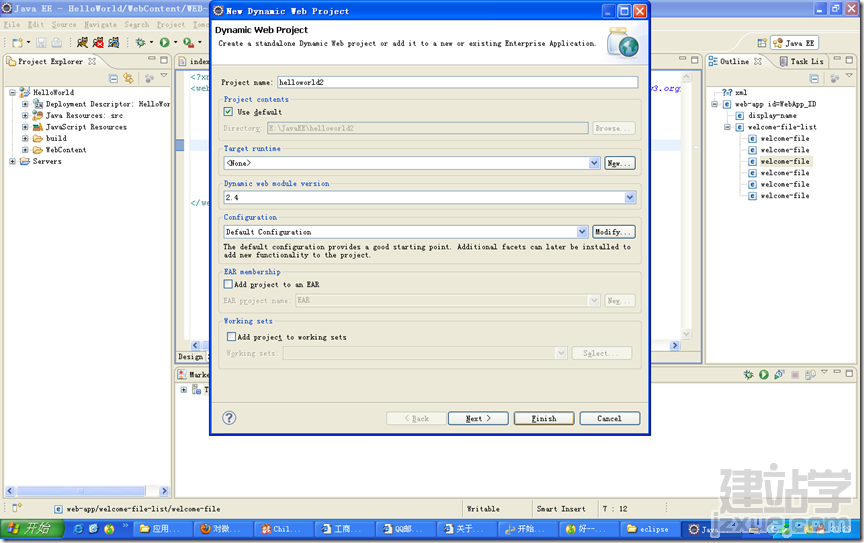Screen dimensions: 864x543
Task: Expand the build folder node
Action: 25,138
